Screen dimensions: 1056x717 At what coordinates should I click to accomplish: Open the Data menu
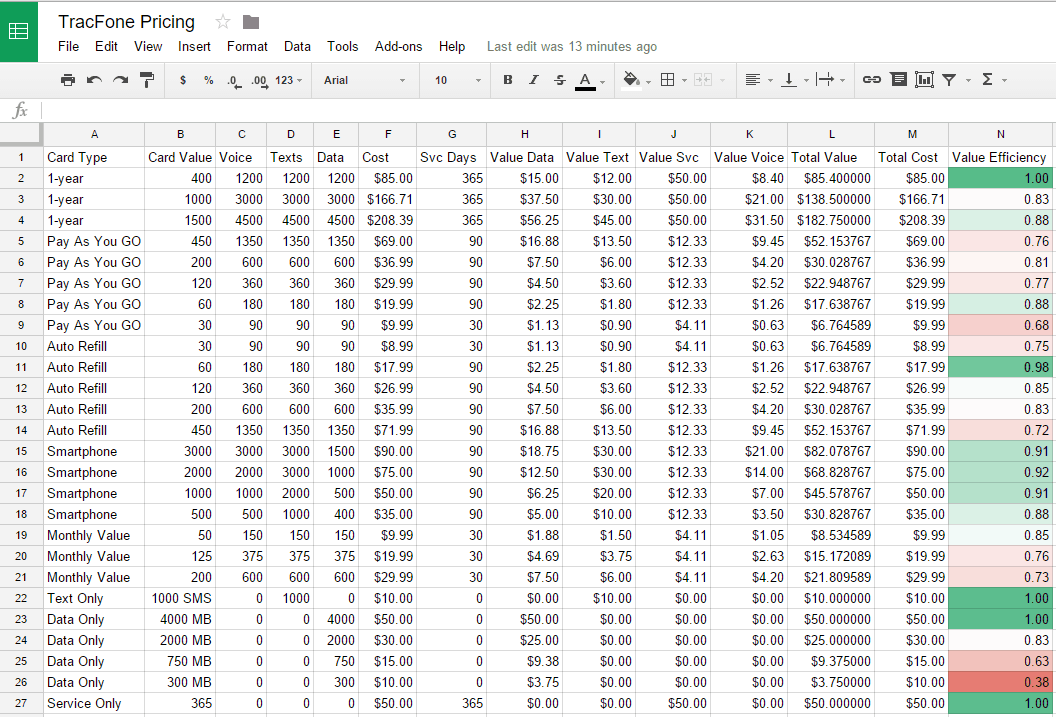click(297, 46)
